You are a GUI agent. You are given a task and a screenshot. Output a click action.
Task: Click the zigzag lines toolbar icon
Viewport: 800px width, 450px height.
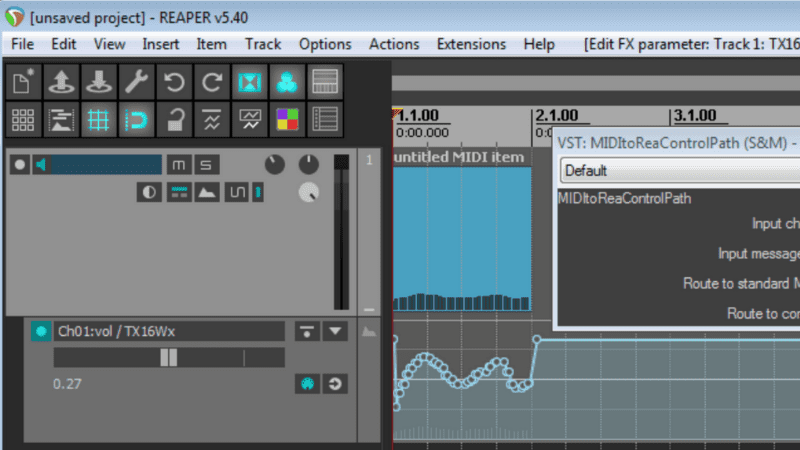[212, 120]
